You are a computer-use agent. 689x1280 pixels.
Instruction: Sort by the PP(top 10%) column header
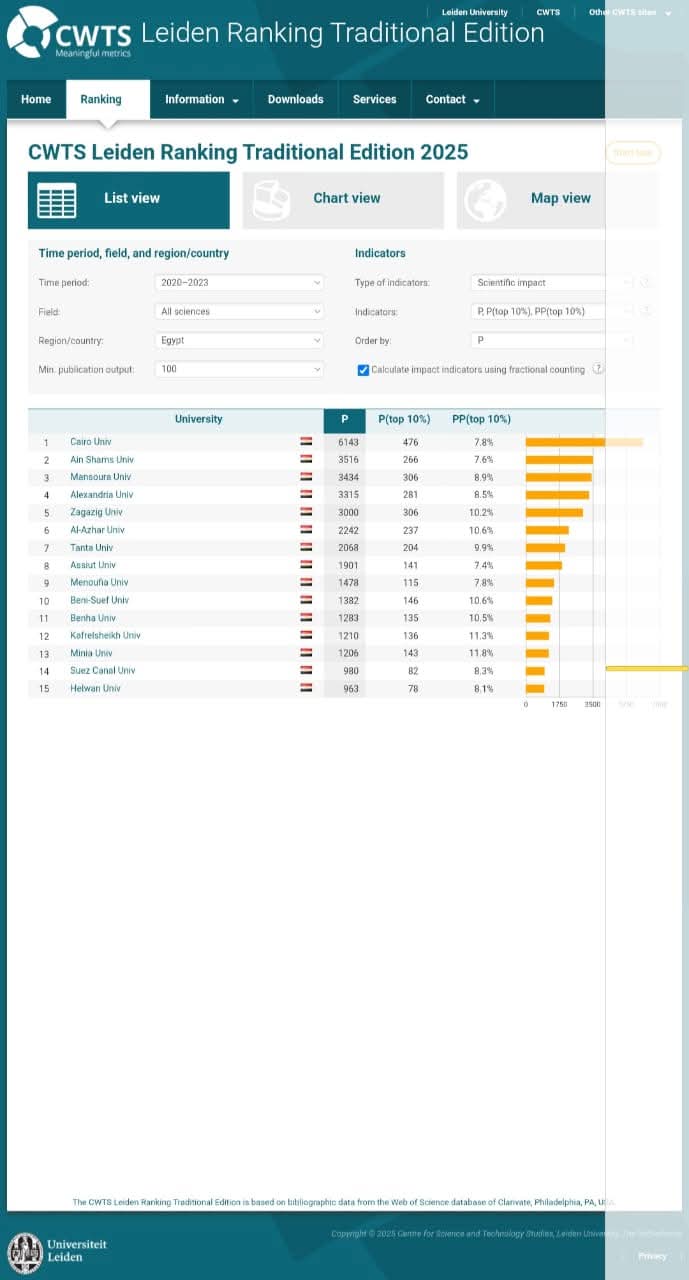481,420
